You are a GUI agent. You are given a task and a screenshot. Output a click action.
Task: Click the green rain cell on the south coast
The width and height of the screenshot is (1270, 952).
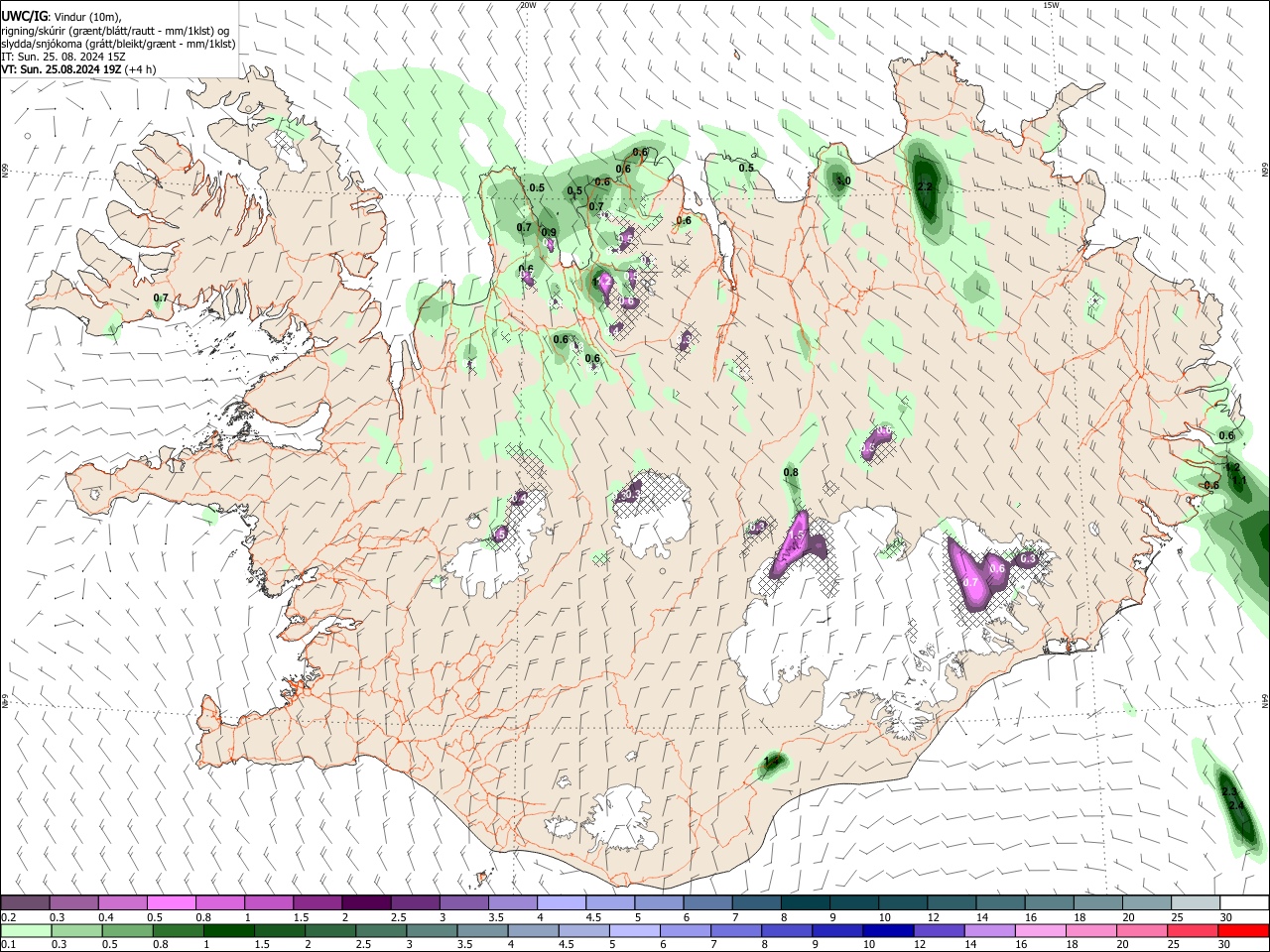pos(772,763)
